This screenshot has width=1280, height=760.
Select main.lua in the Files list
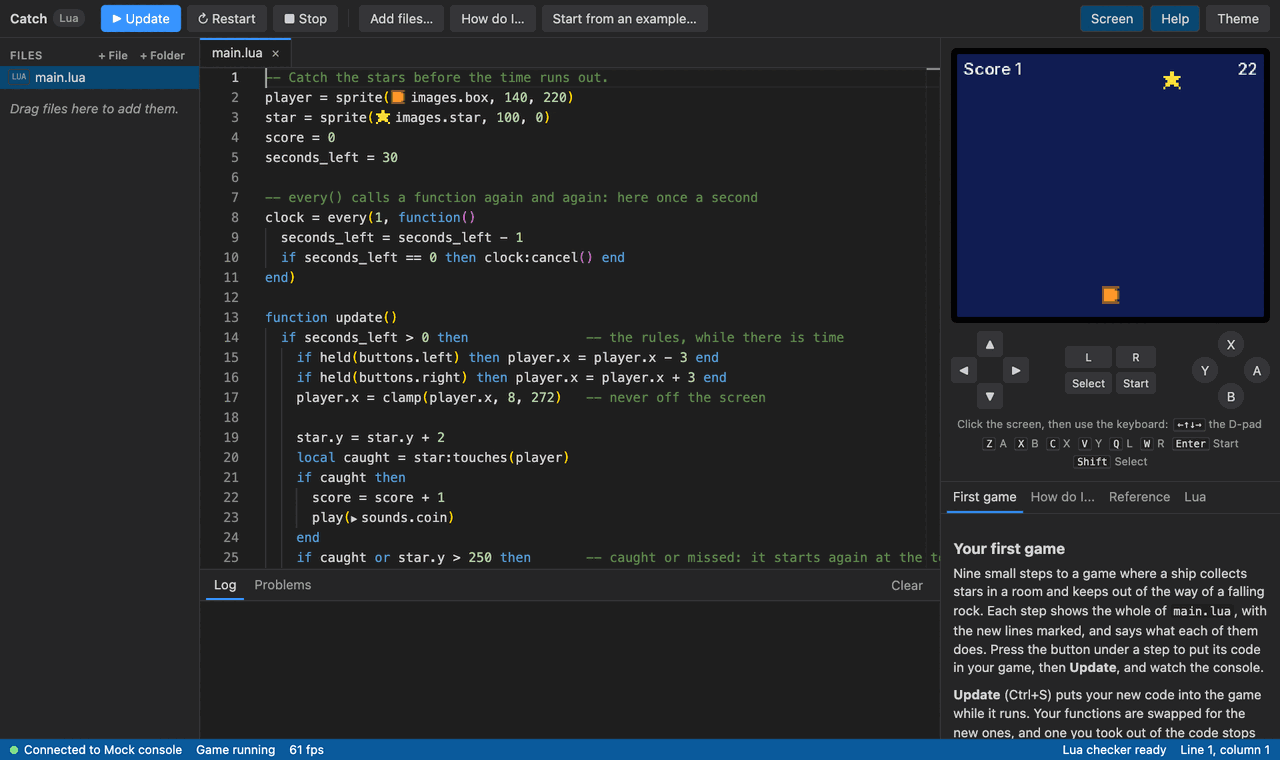pyautogui.click(x=100, y=77)
